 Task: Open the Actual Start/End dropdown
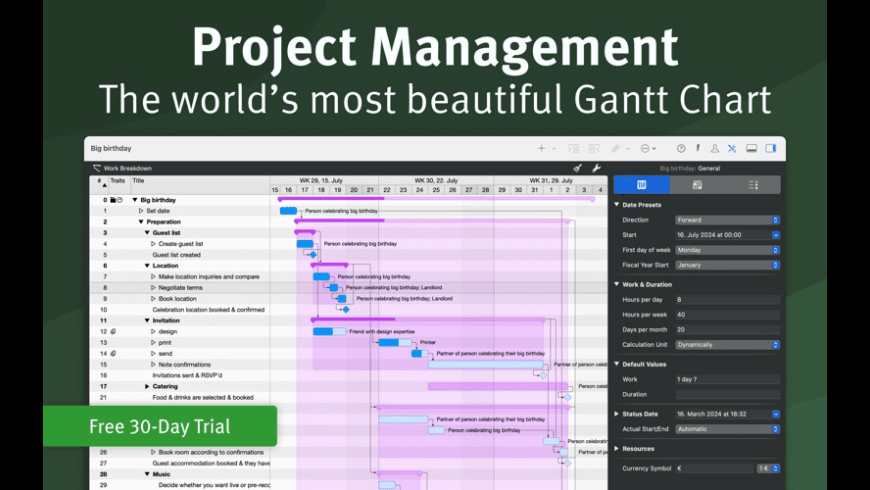click(727, 429)
